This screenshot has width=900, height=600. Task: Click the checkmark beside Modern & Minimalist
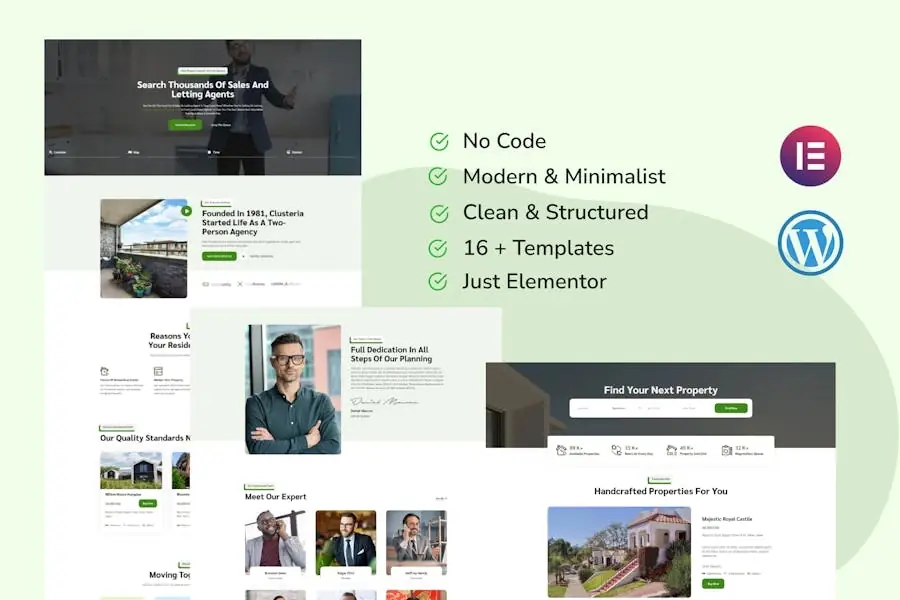pyautogui.click(x=438, y=177)
